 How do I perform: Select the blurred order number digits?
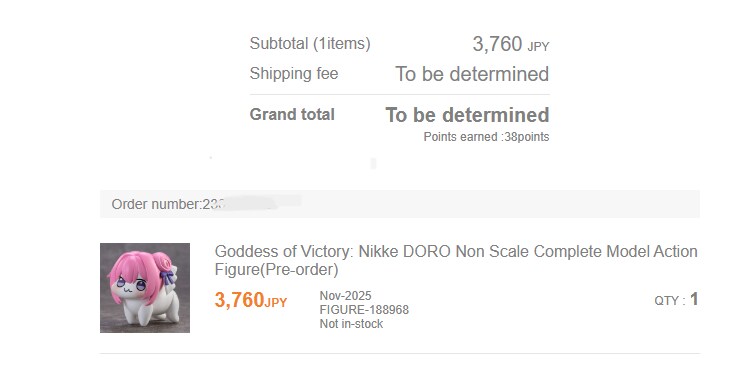coord(252,203)
